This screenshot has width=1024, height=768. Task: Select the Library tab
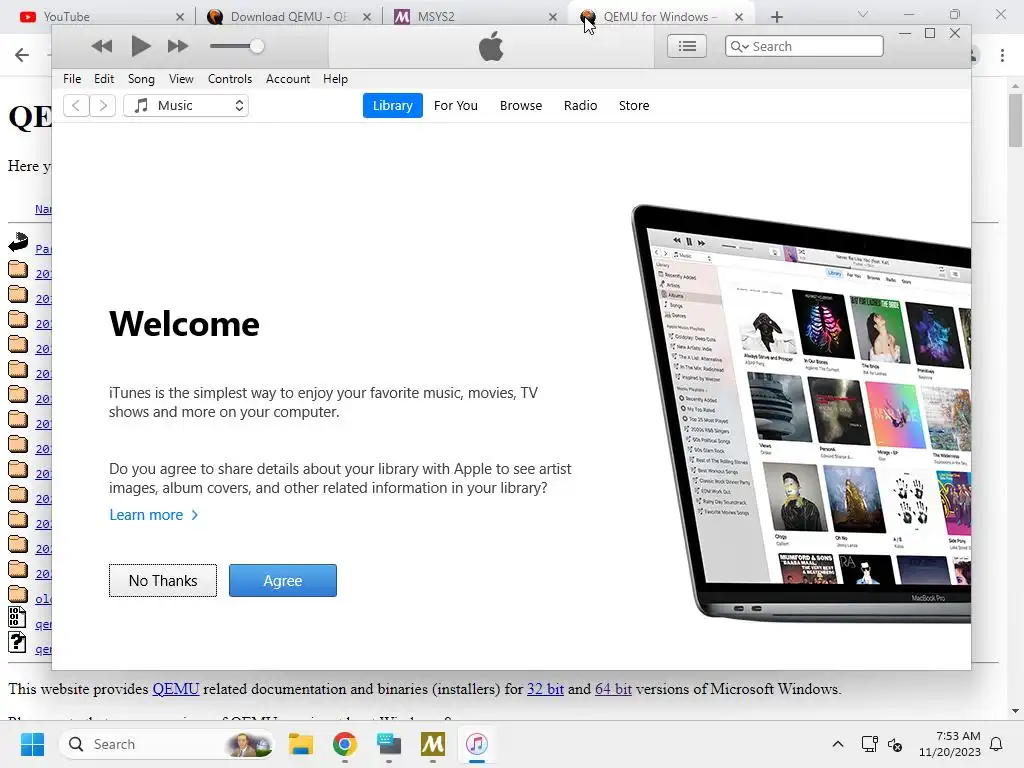[x=392, y=105]
